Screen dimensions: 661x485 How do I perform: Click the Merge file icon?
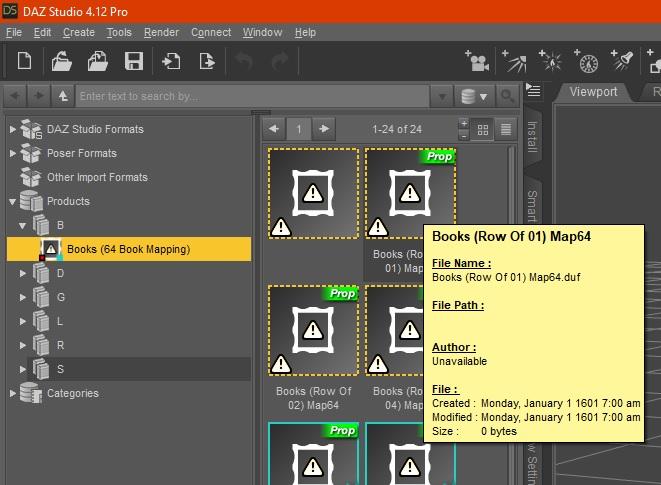click(97, 61)
